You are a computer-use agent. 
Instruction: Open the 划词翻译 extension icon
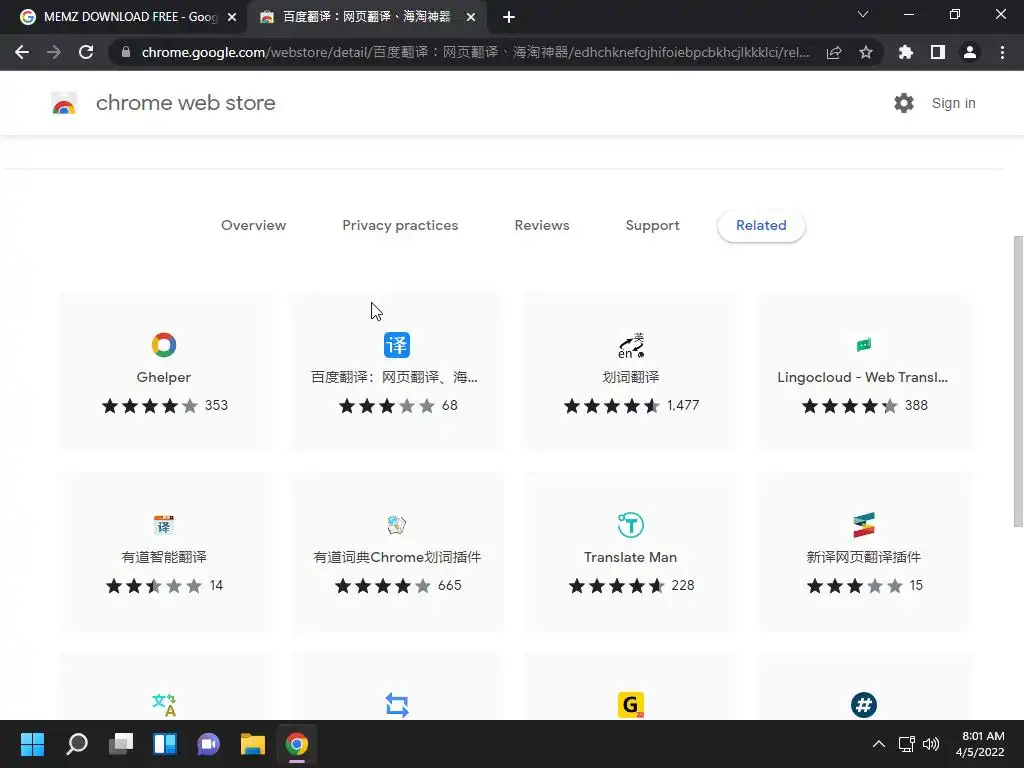click(x=630, y=345)
